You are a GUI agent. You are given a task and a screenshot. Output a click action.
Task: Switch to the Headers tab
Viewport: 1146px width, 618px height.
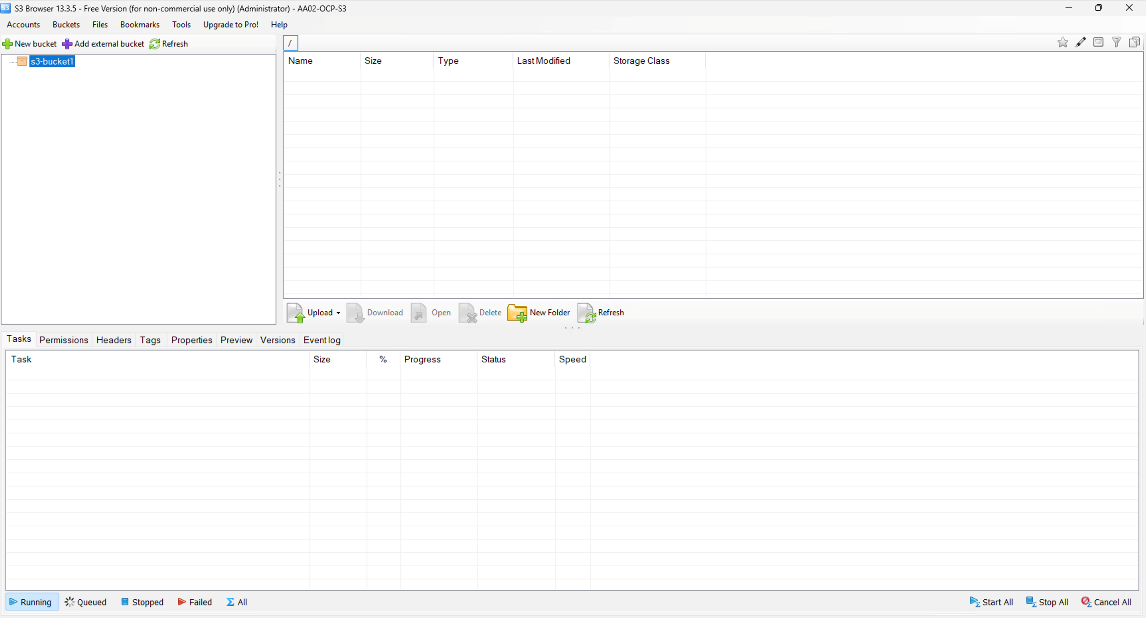tap(114, 340)
